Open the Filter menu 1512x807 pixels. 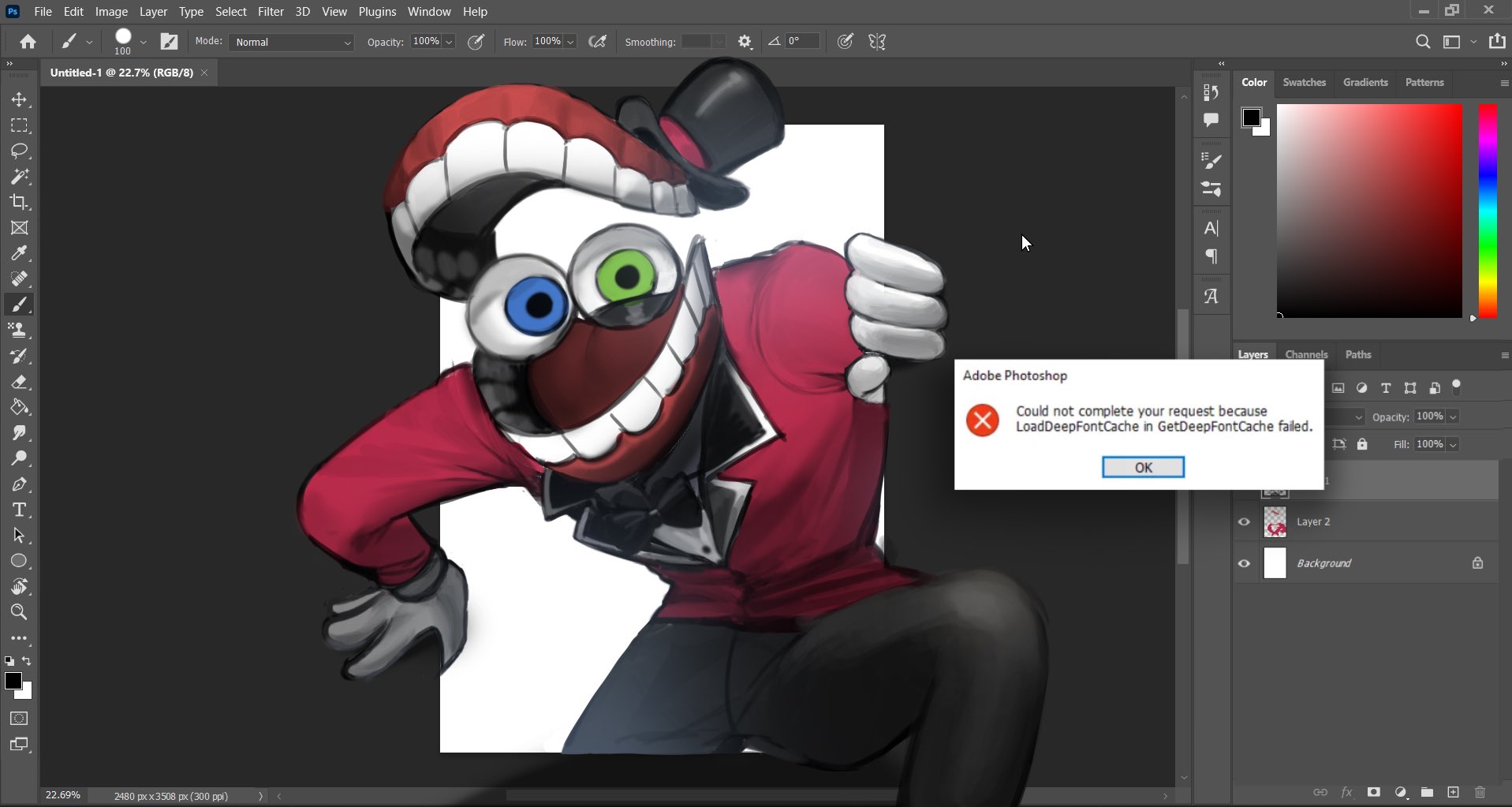(271, 12)
